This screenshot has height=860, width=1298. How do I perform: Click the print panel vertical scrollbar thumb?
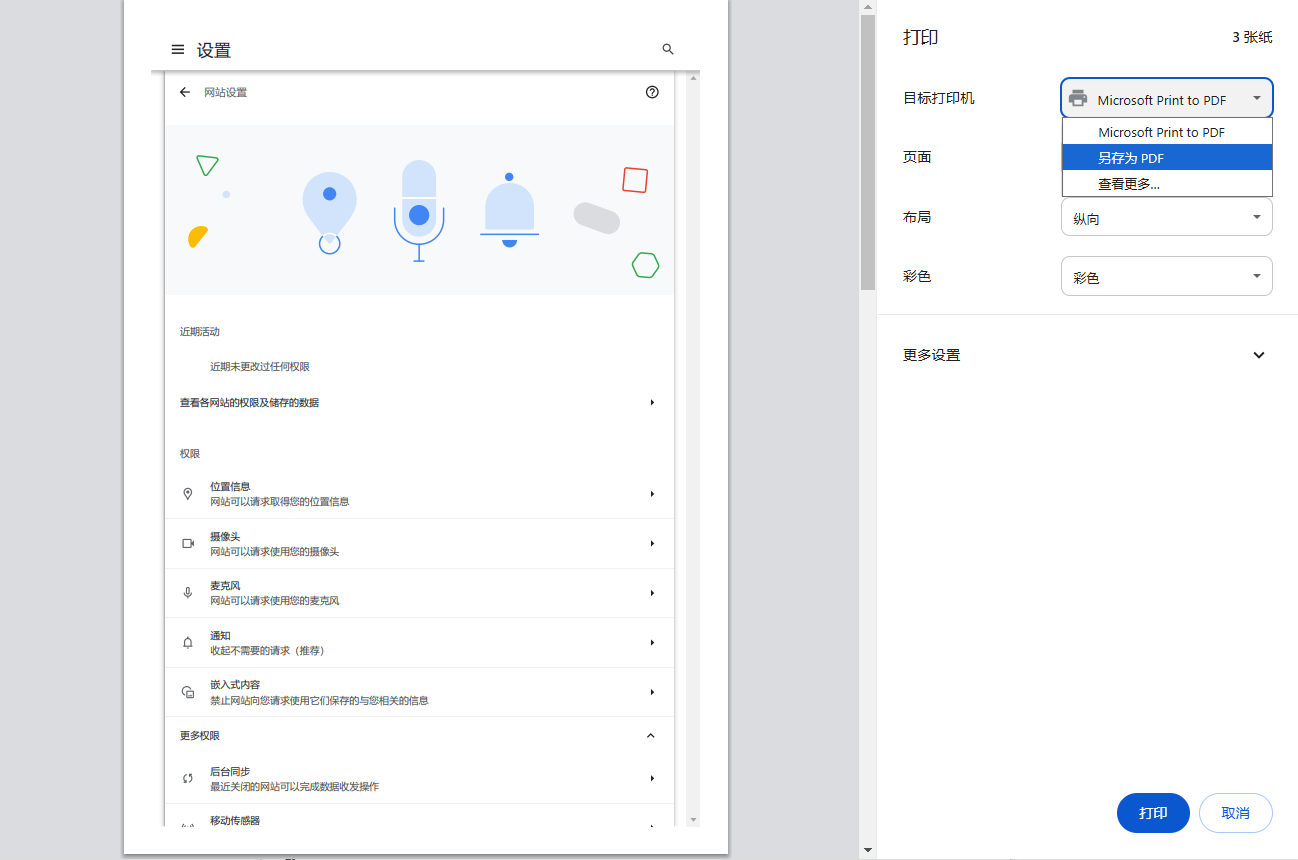(x=868, y=153)
